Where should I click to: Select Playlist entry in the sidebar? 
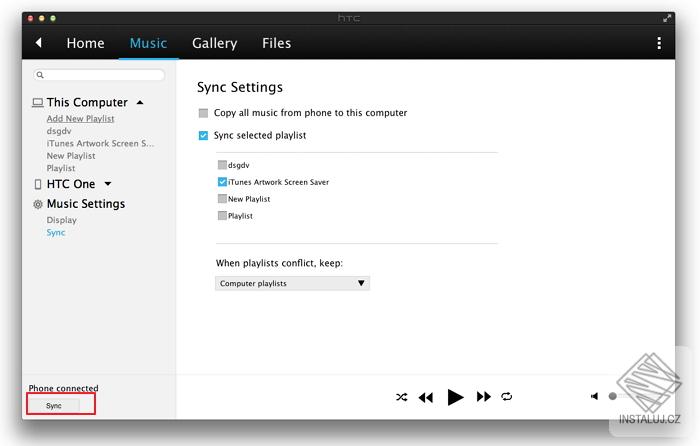coord(61,168)
